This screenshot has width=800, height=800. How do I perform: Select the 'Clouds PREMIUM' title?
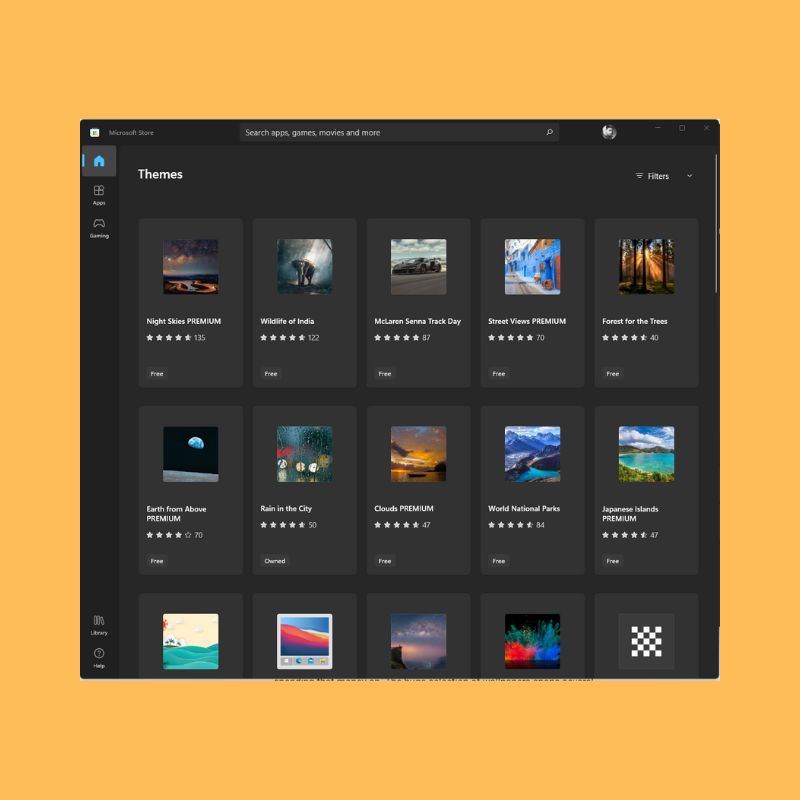pyautogui.click(x=404, y=509)
